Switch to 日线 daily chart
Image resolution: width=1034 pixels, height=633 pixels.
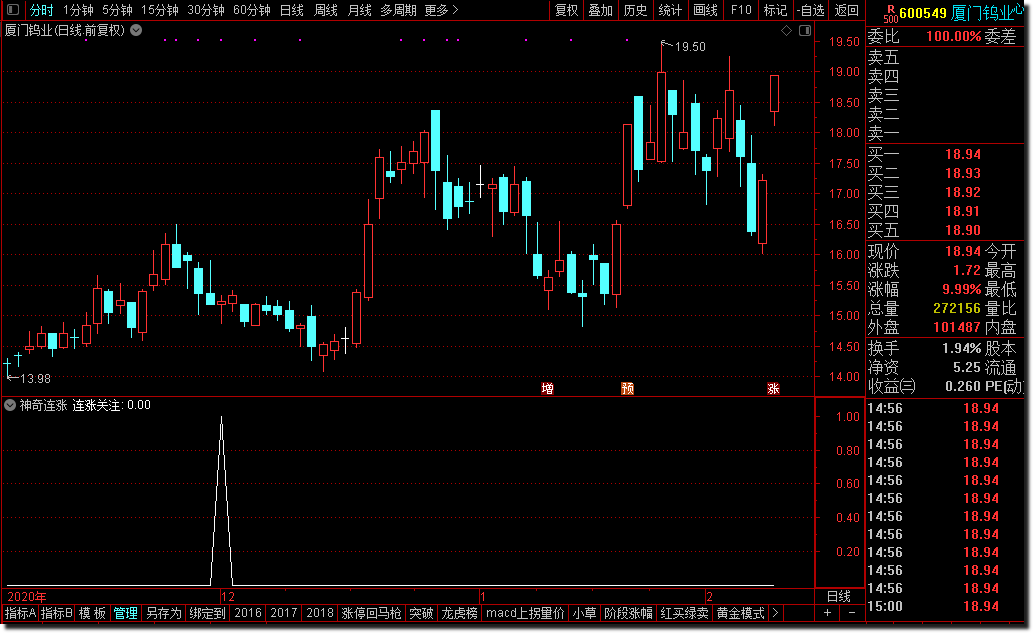[x=291, y=10]
